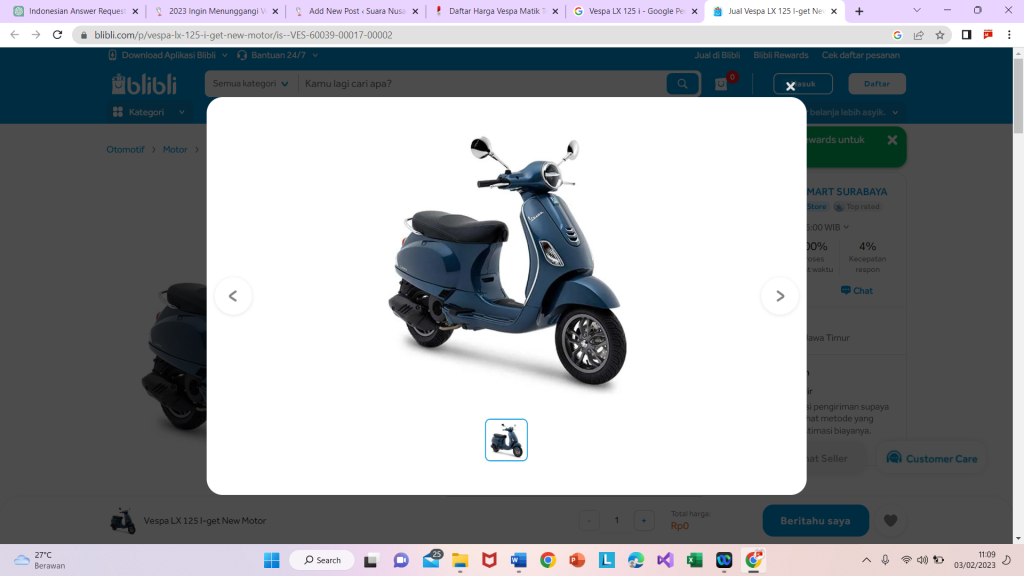The height and width of the screenshot is (576, 1024).
Task: Open Mail app from taskbar
Action: (x=432, y=560)
